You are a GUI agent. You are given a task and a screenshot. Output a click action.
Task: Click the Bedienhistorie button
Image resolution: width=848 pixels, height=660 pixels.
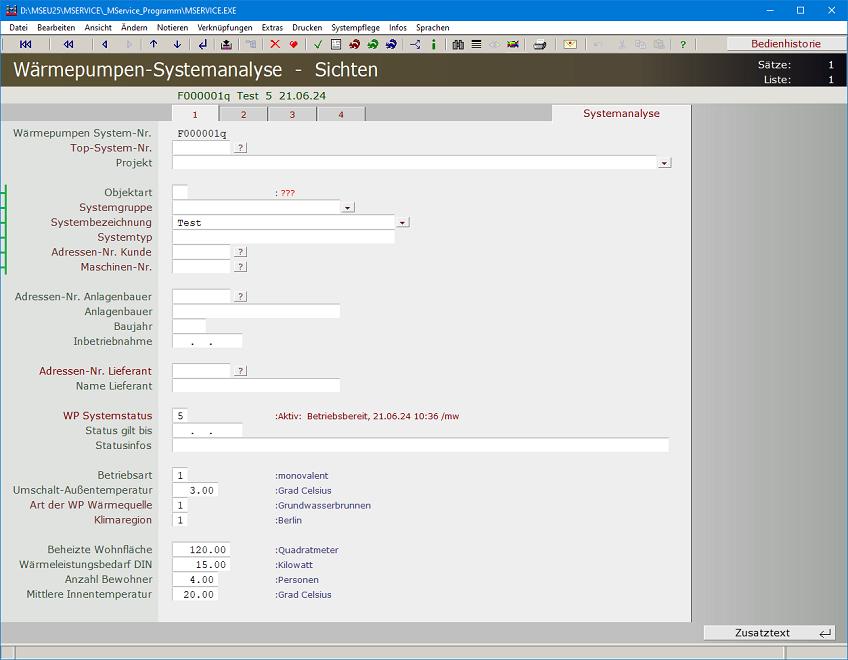(x=785, y=44)
